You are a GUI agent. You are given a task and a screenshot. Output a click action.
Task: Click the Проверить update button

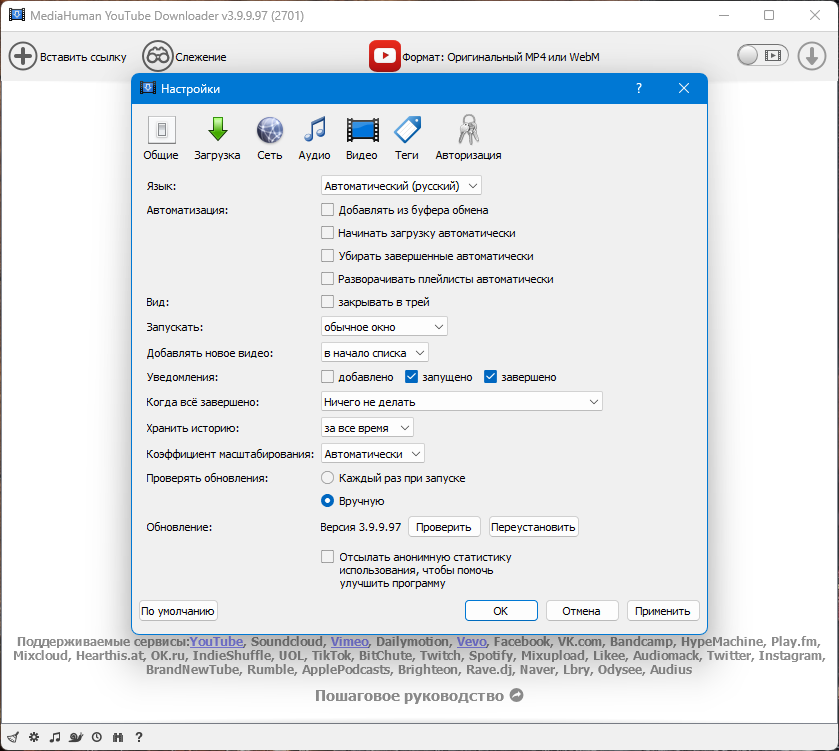[x=444, y=527]
